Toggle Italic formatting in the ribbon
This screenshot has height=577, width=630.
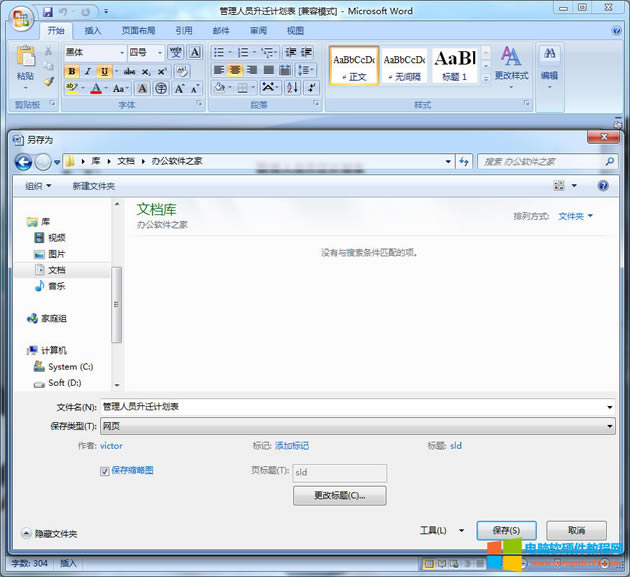pos(88,71)
